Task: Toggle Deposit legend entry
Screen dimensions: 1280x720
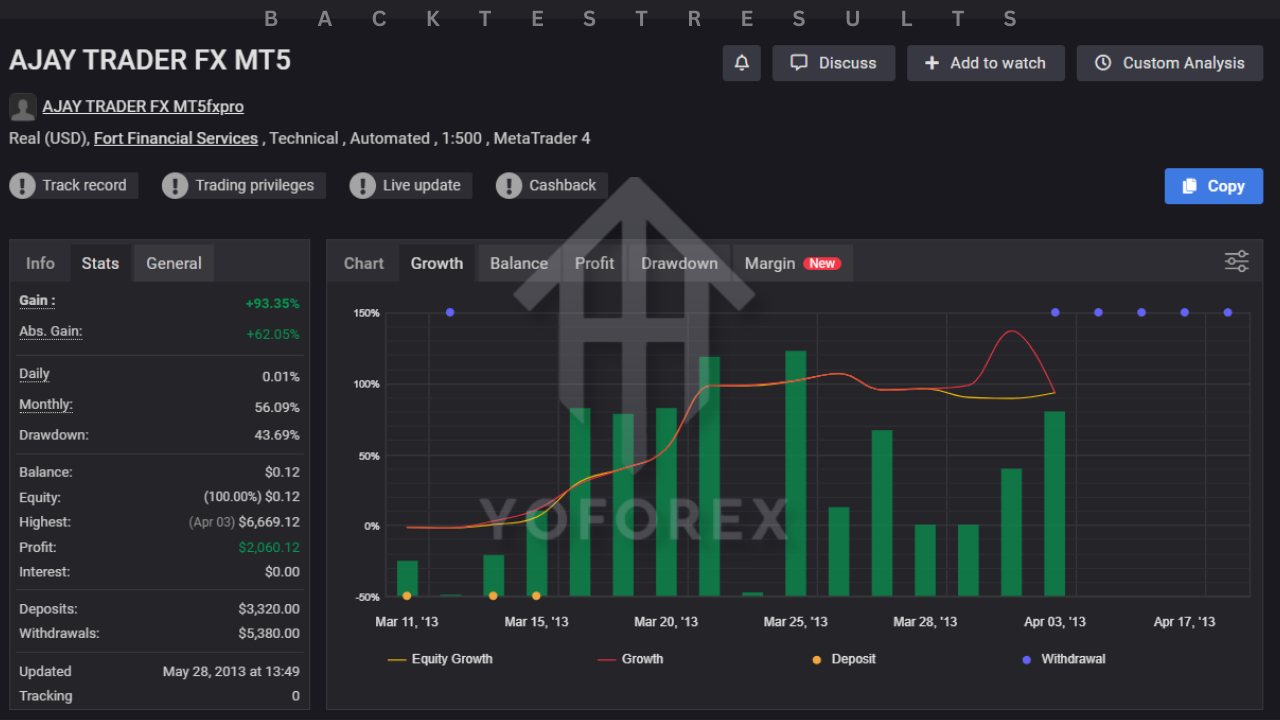Action: tap(845, 659)
